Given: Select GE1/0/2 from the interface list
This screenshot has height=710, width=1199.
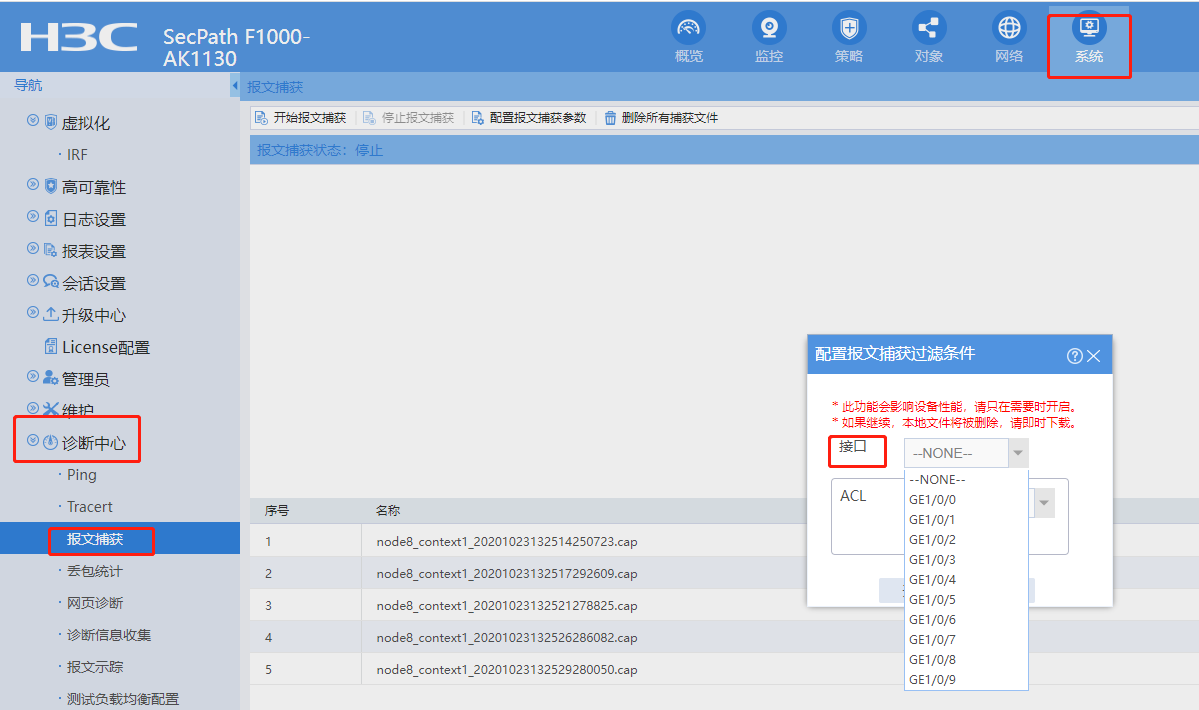Looking at the screenshot, I should tap(966, 540).
